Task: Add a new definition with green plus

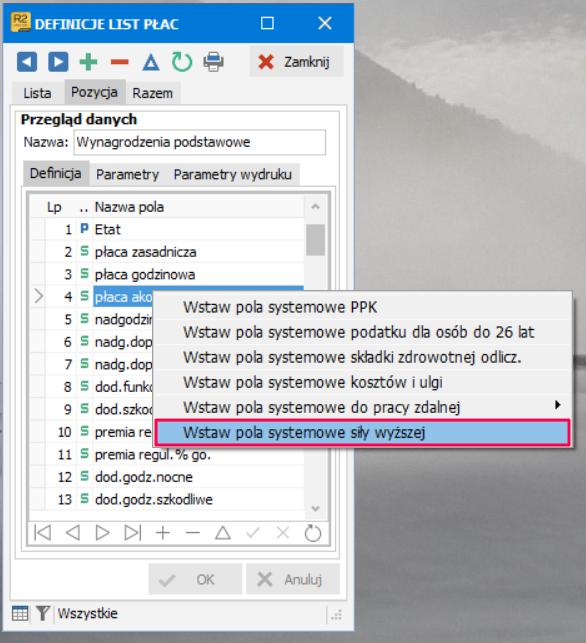Action: pos(89,62)
